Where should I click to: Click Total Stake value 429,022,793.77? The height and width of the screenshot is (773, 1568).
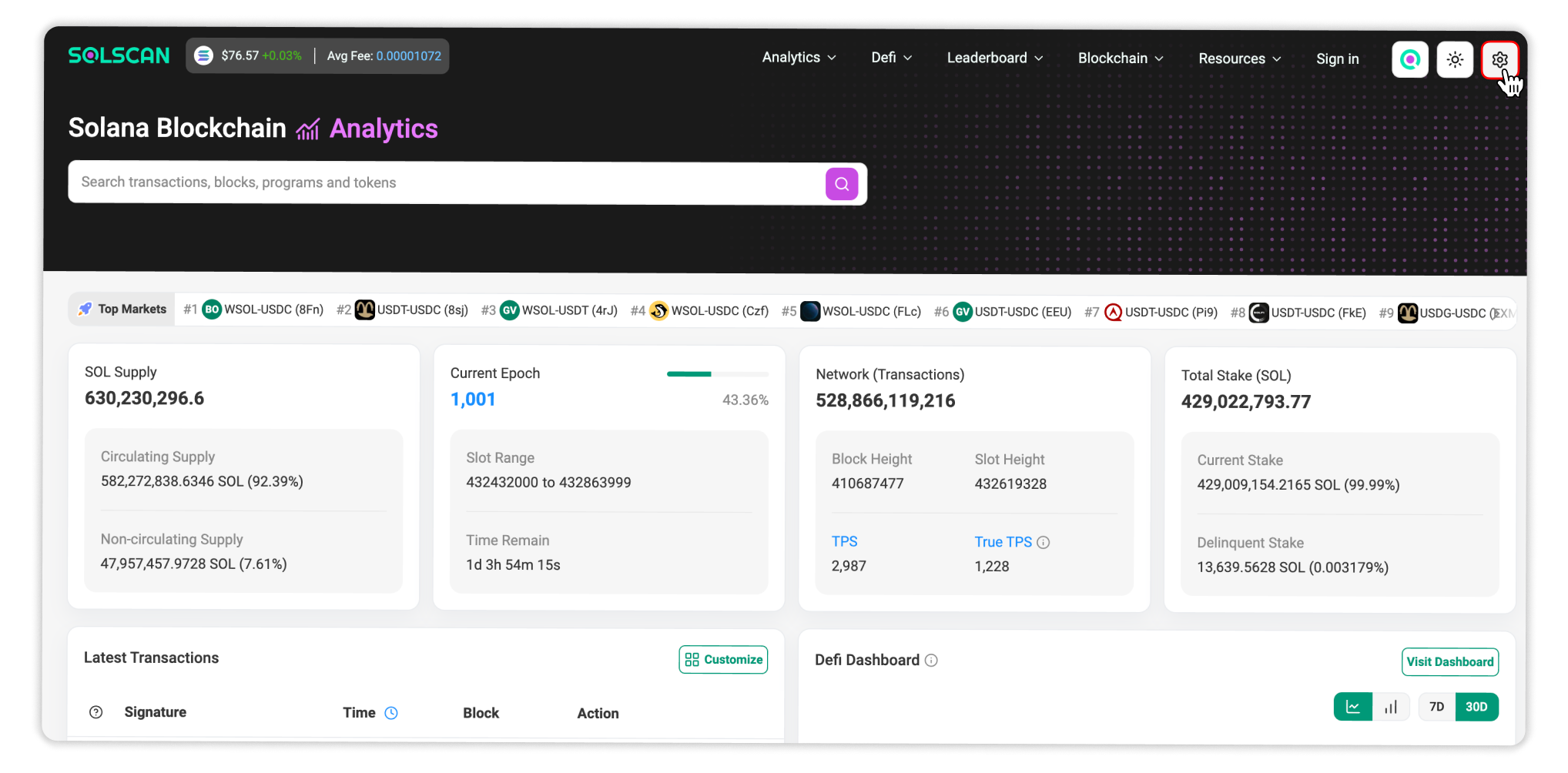tap(1246, 401)
